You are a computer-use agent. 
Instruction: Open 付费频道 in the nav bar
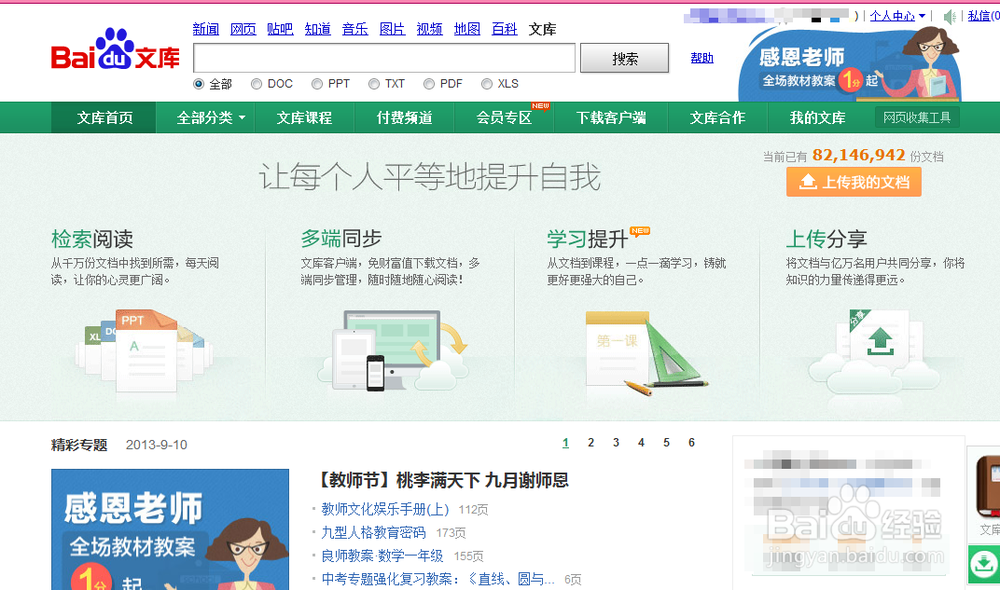[404, 117]
